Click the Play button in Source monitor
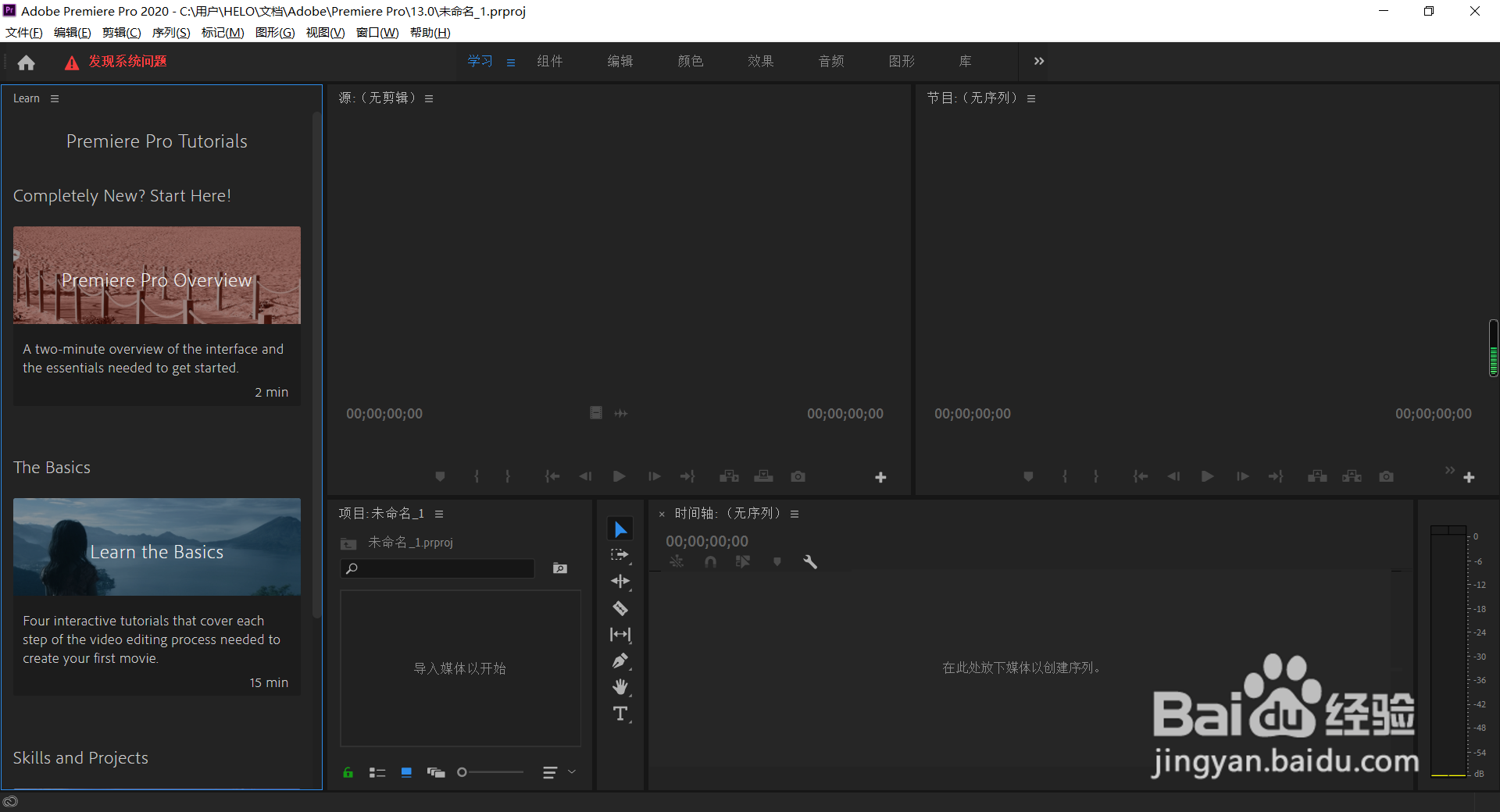1500x812 pixels. [x=619, y=476]
